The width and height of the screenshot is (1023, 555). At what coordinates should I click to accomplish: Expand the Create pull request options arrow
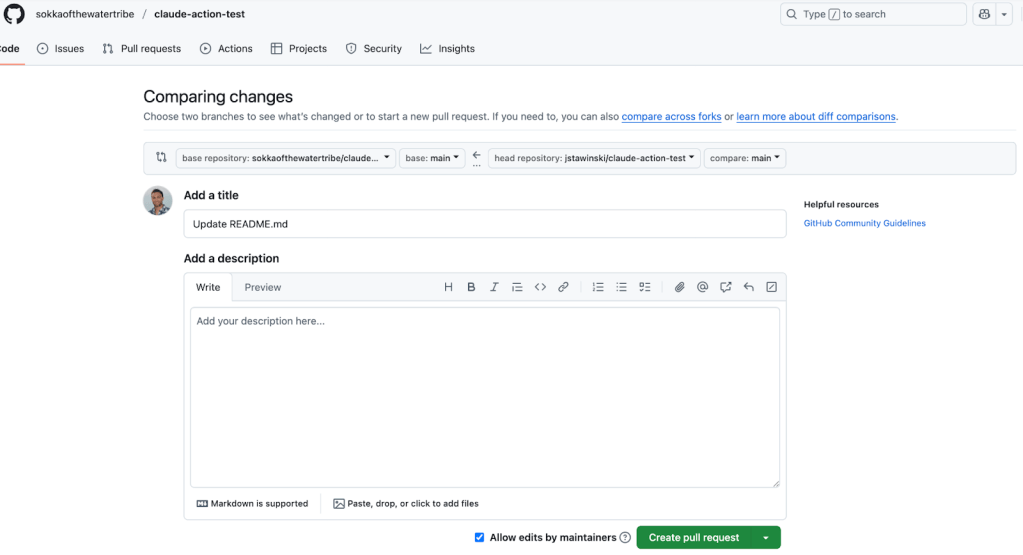(766, 538)
